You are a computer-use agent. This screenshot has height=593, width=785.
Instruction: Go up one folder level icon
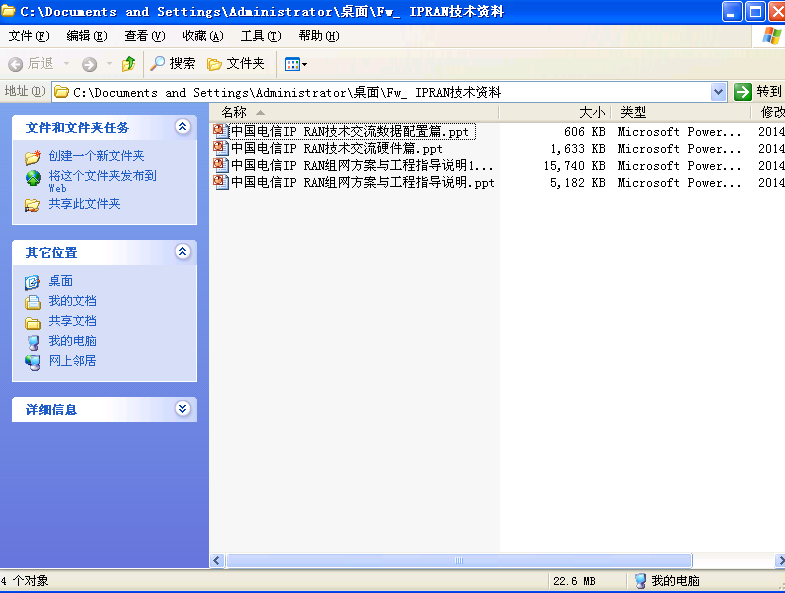click(128, 64)
